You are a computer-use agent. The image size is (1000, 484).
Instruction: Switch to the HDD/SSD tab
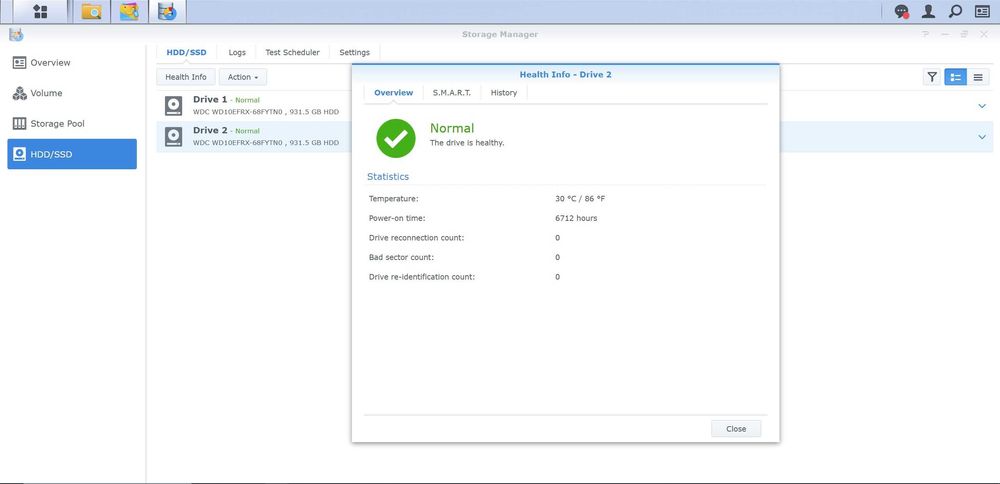(x=186, y=52)
